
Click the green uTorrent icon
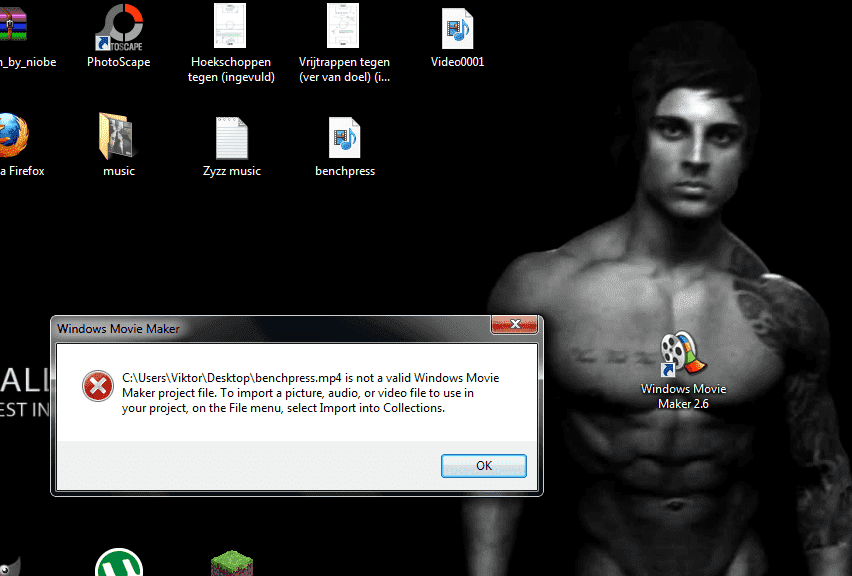118,565
